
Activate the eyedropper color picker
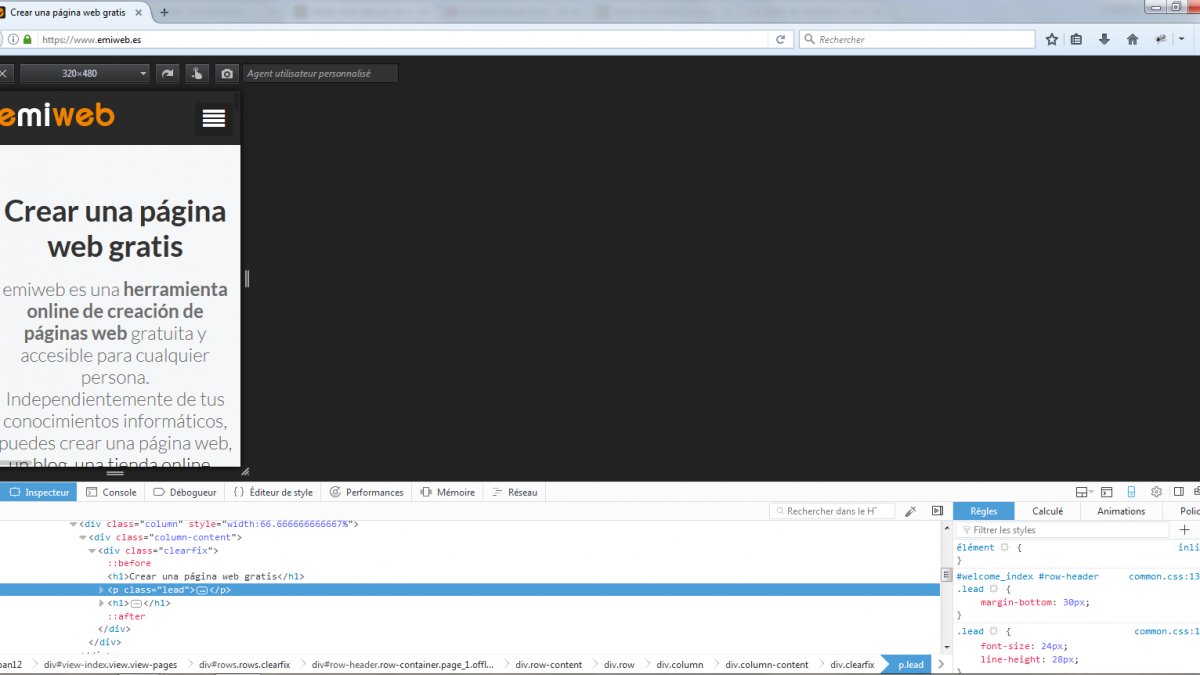910,511
